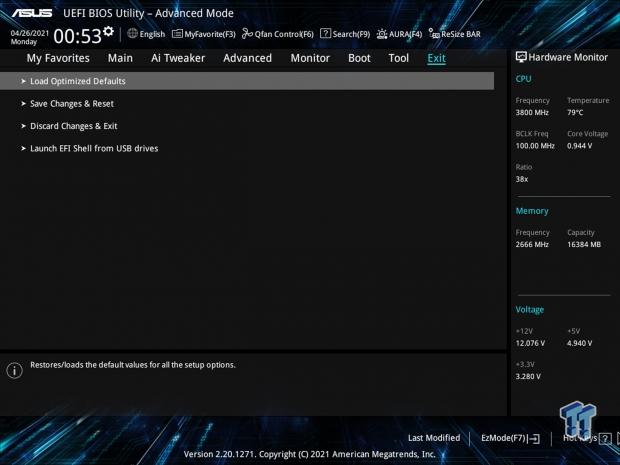This screenshot has height=465, width=620.
Task: Click CPU frequency value 3800 MHz
Action: (x=532, y=113)
